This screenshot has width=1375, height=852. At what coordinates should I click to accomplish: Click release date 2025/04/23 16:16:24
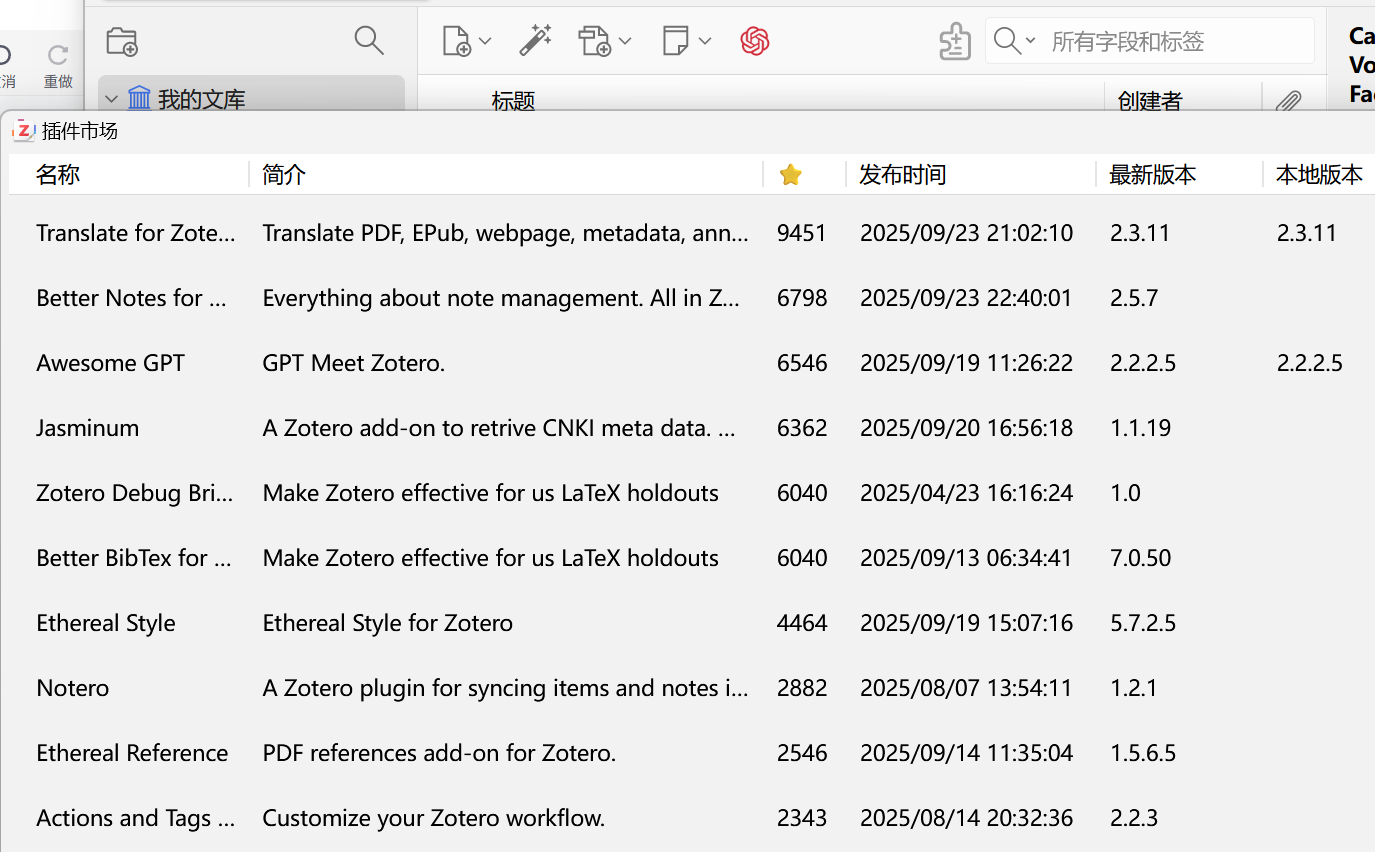coord(966,492)
